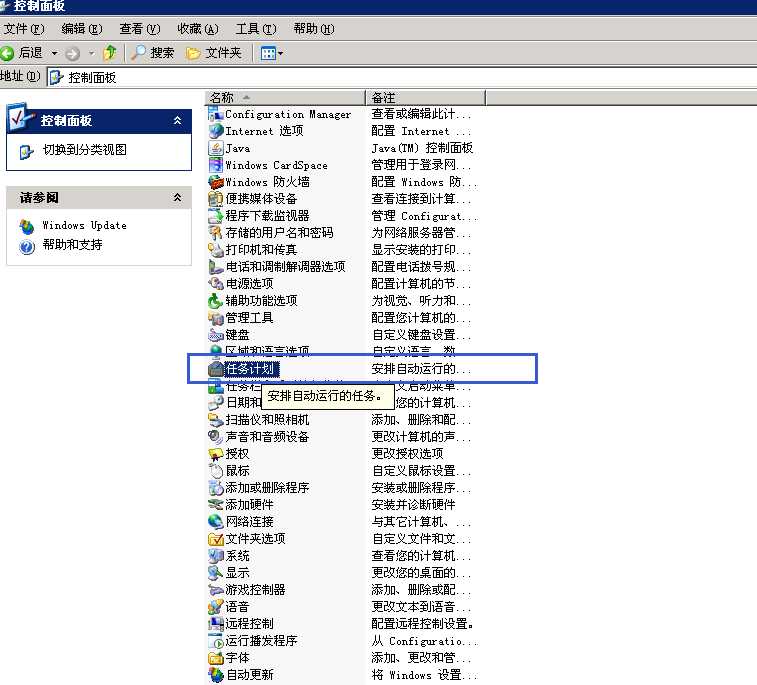Select the 配置远程控制设置 description text
Viewport: 757px width, 685px height.
tap(422, 624)
